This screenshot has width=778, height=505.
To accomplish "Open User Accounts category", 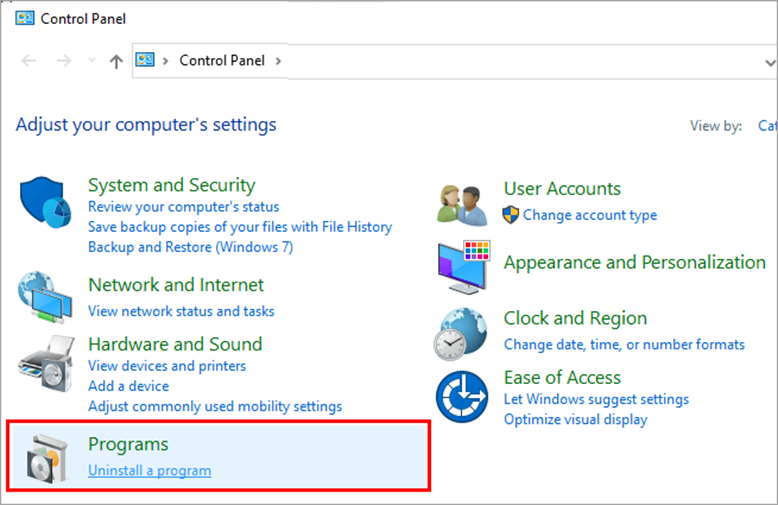I will (562, 189).
